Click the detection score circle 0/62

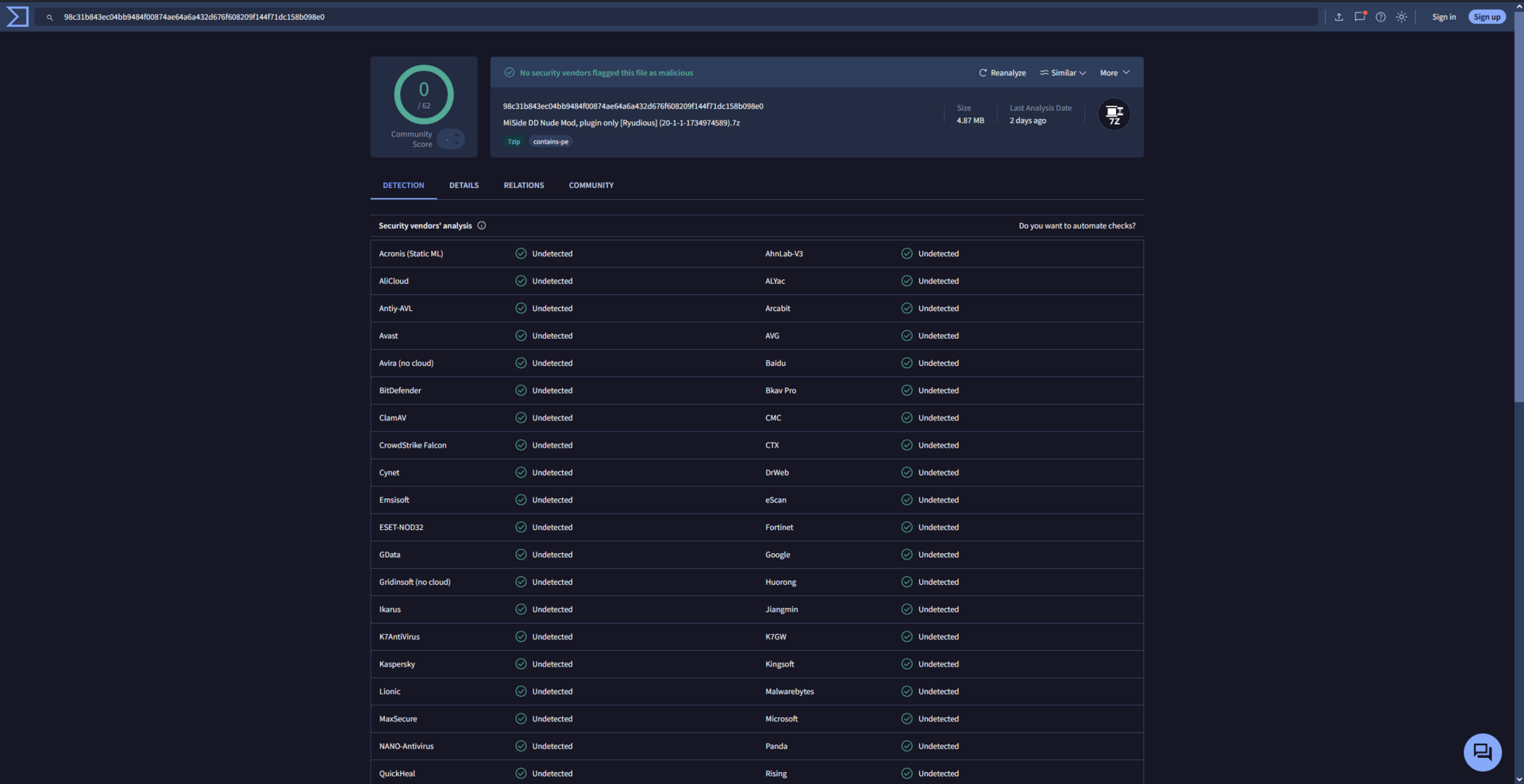pyautogui.click(x=424, y=94)
